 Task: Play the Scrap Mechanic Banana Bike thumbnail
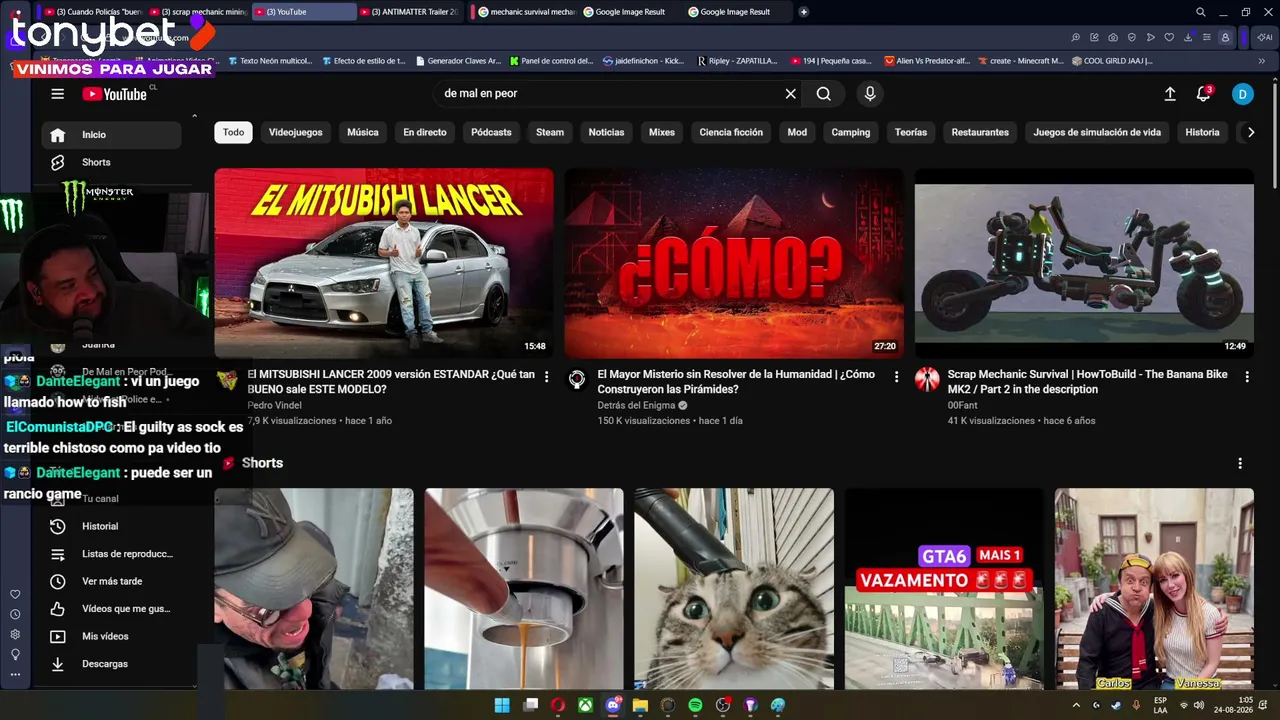click(1084, 263)
